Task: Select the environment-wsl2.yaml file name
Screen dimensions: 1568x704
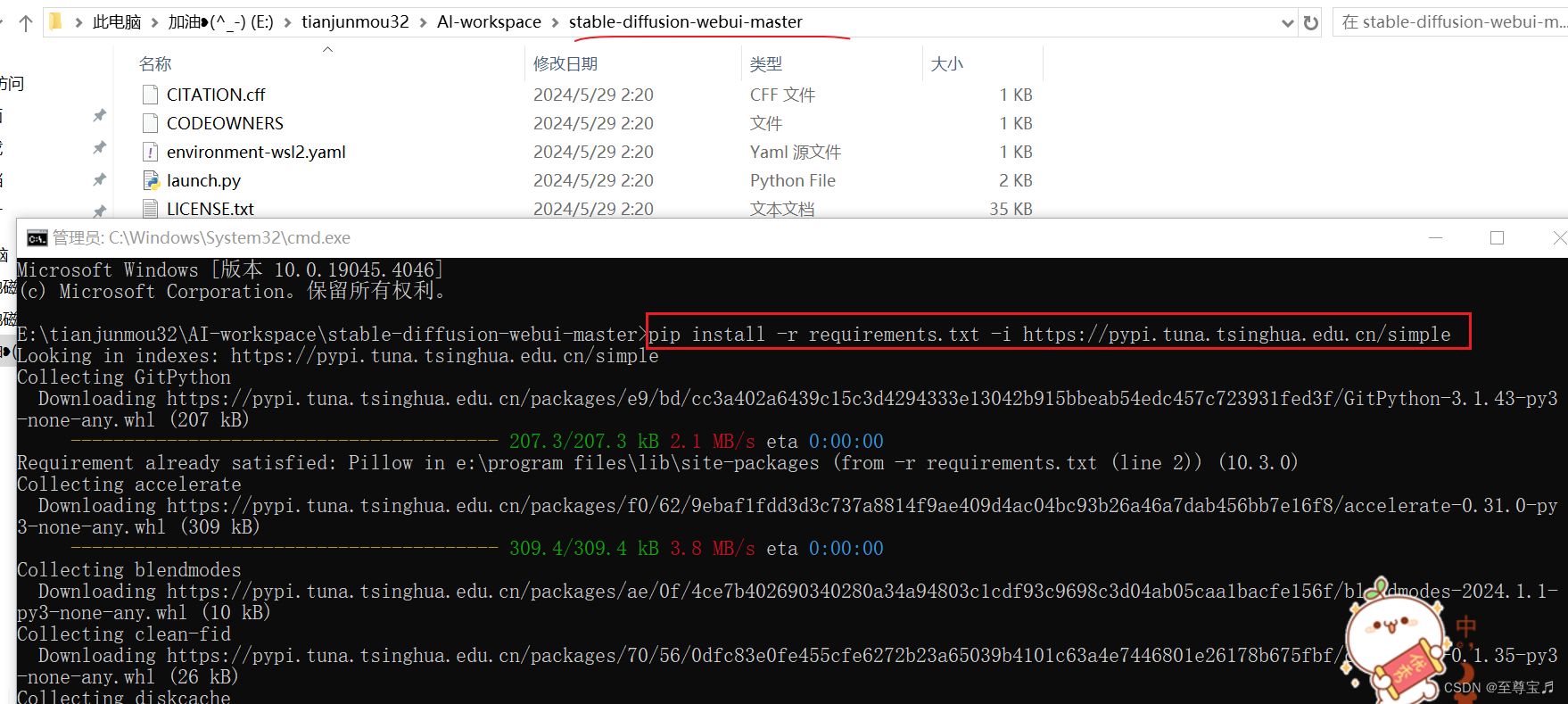Action: [256, 152]
